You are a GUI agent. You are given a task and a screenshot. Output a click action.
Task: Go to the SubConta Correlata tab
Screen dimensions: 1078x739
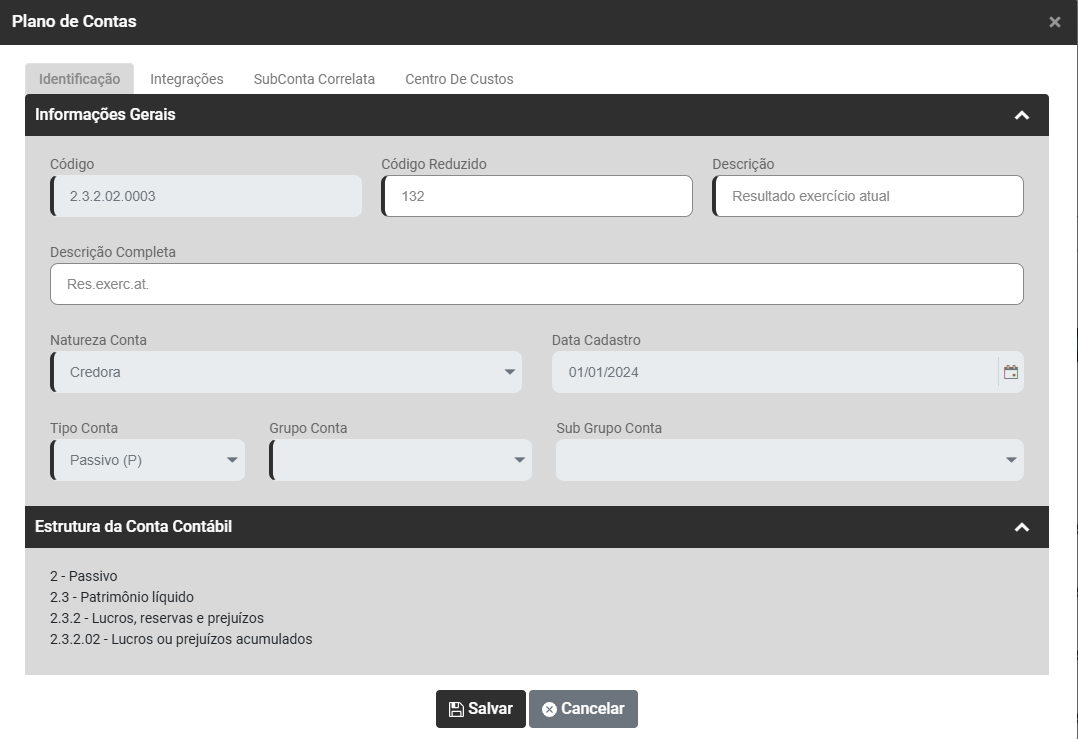point(314,79)
